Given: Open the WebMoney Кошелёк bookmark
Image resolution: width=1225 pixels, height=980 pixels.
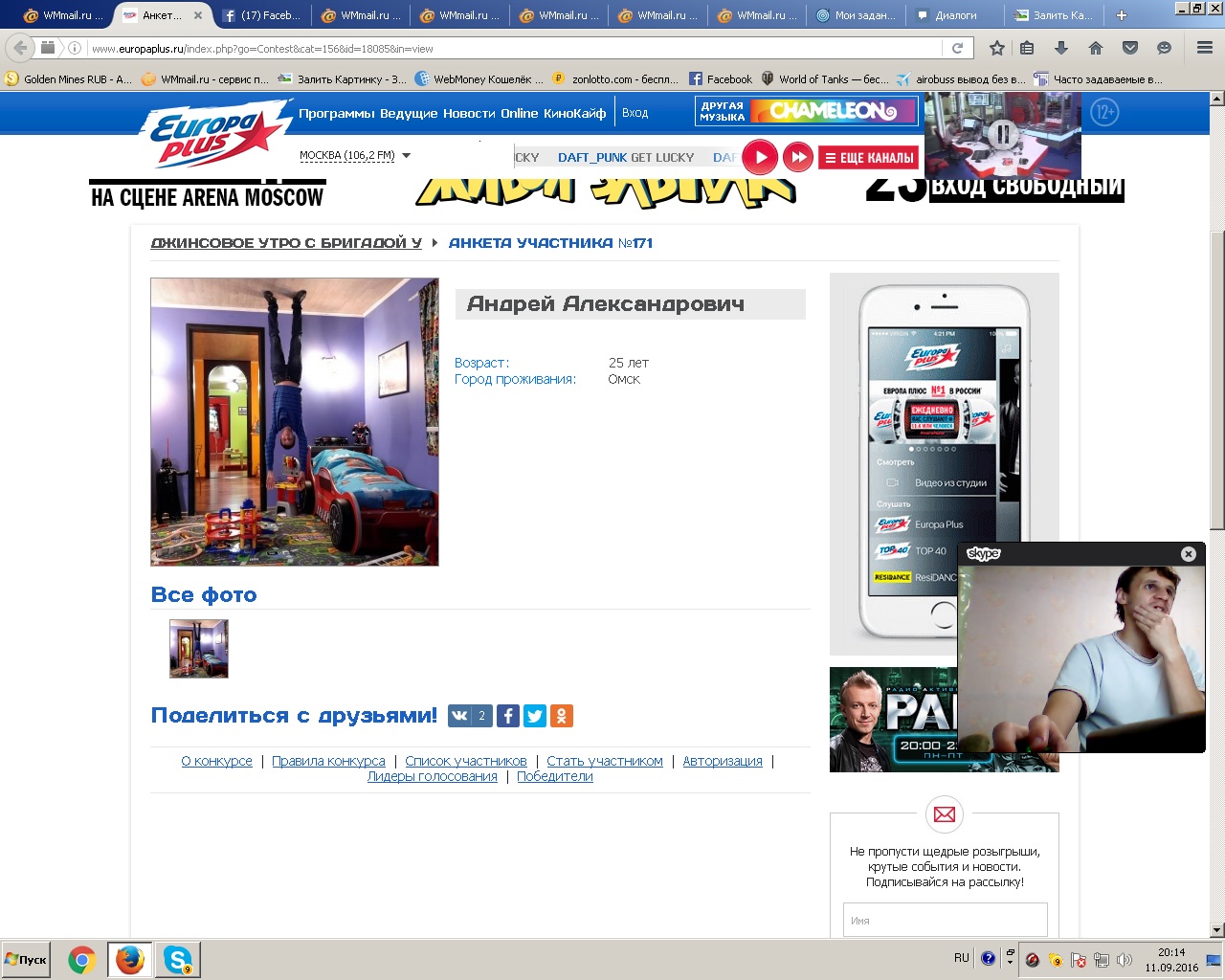Looking at the screenshot, I should pos(479,79).
